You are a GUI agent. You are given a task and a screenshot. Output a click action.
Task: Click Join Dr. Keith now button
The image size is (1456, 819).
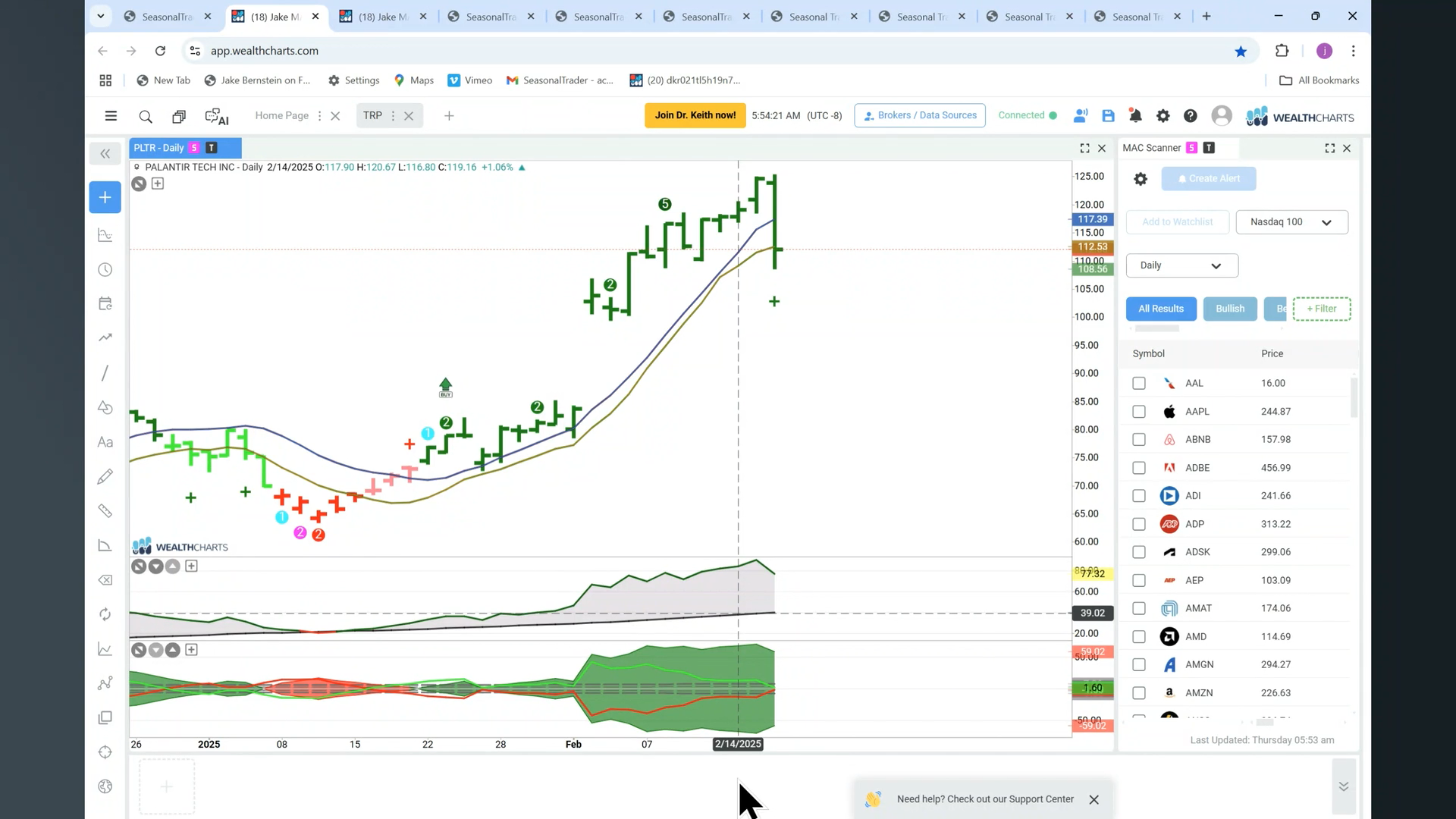click(x=695, y=115)
